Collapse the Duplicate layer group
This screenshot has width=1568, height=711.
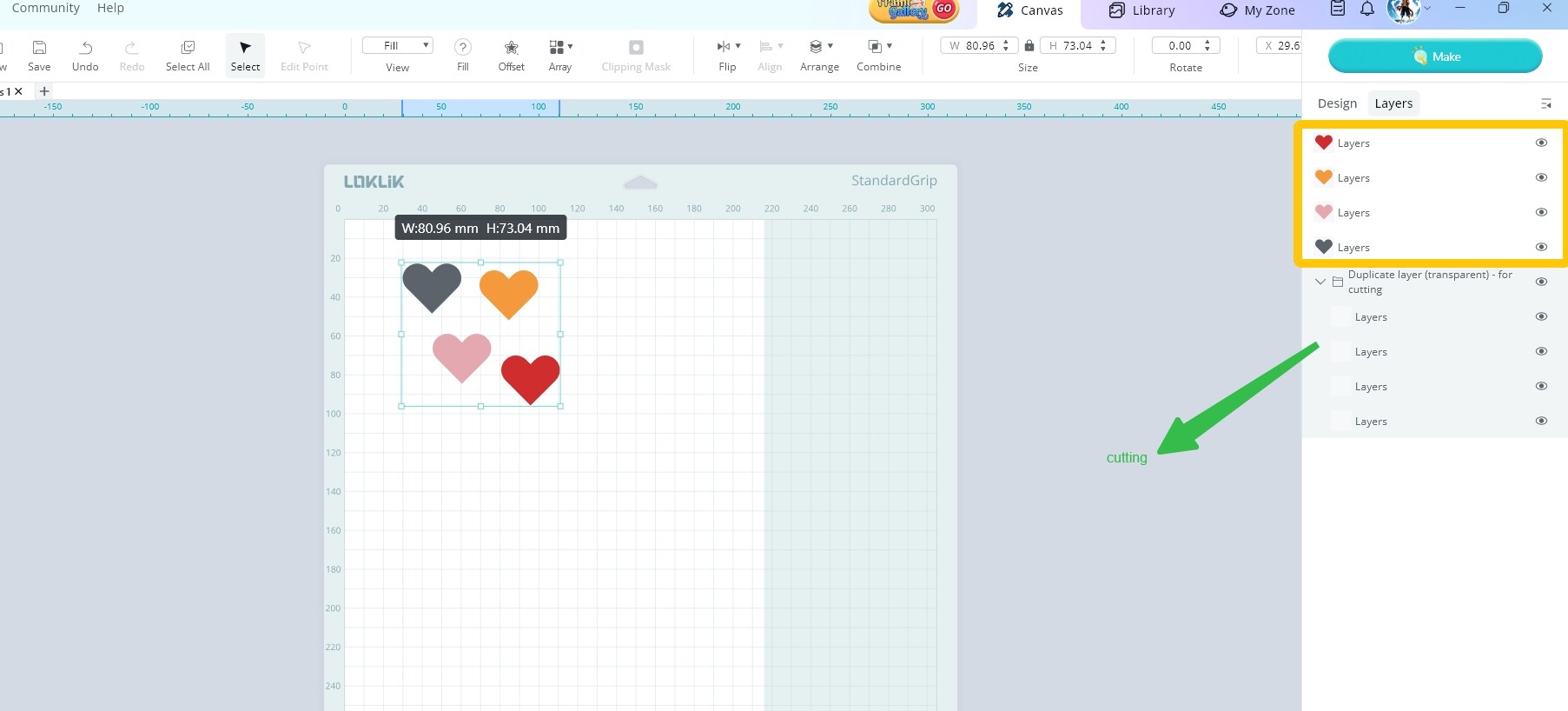pos(1320,282)
